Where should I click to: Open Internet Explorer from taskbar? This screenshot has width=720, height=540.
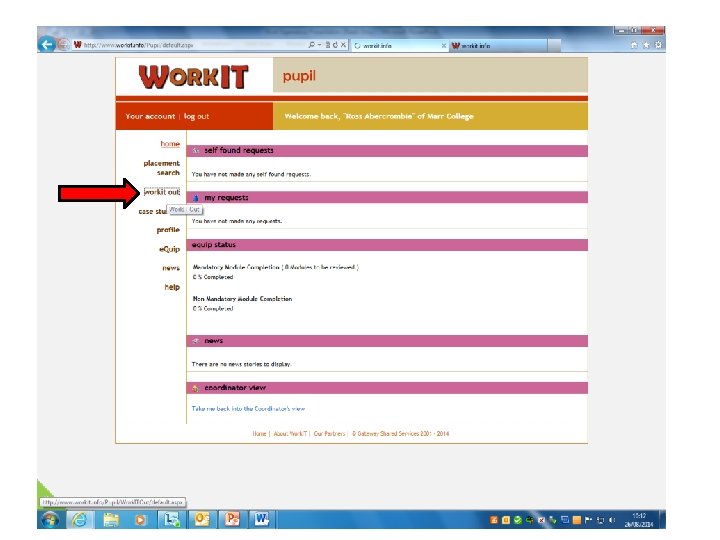click(x=80, y=520)
